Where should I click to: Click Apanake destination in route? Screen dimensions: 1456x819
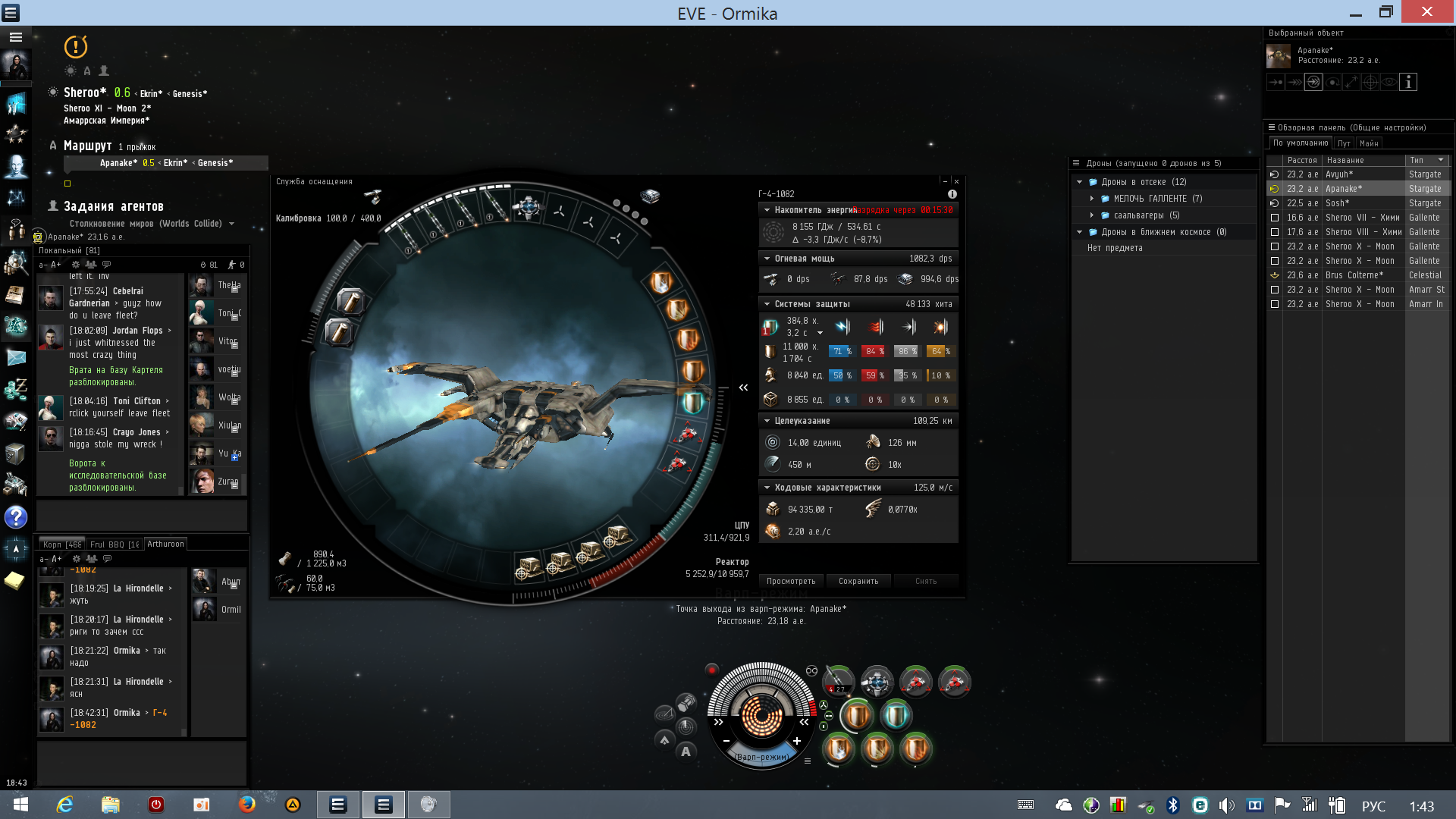[x=118, y=163]
